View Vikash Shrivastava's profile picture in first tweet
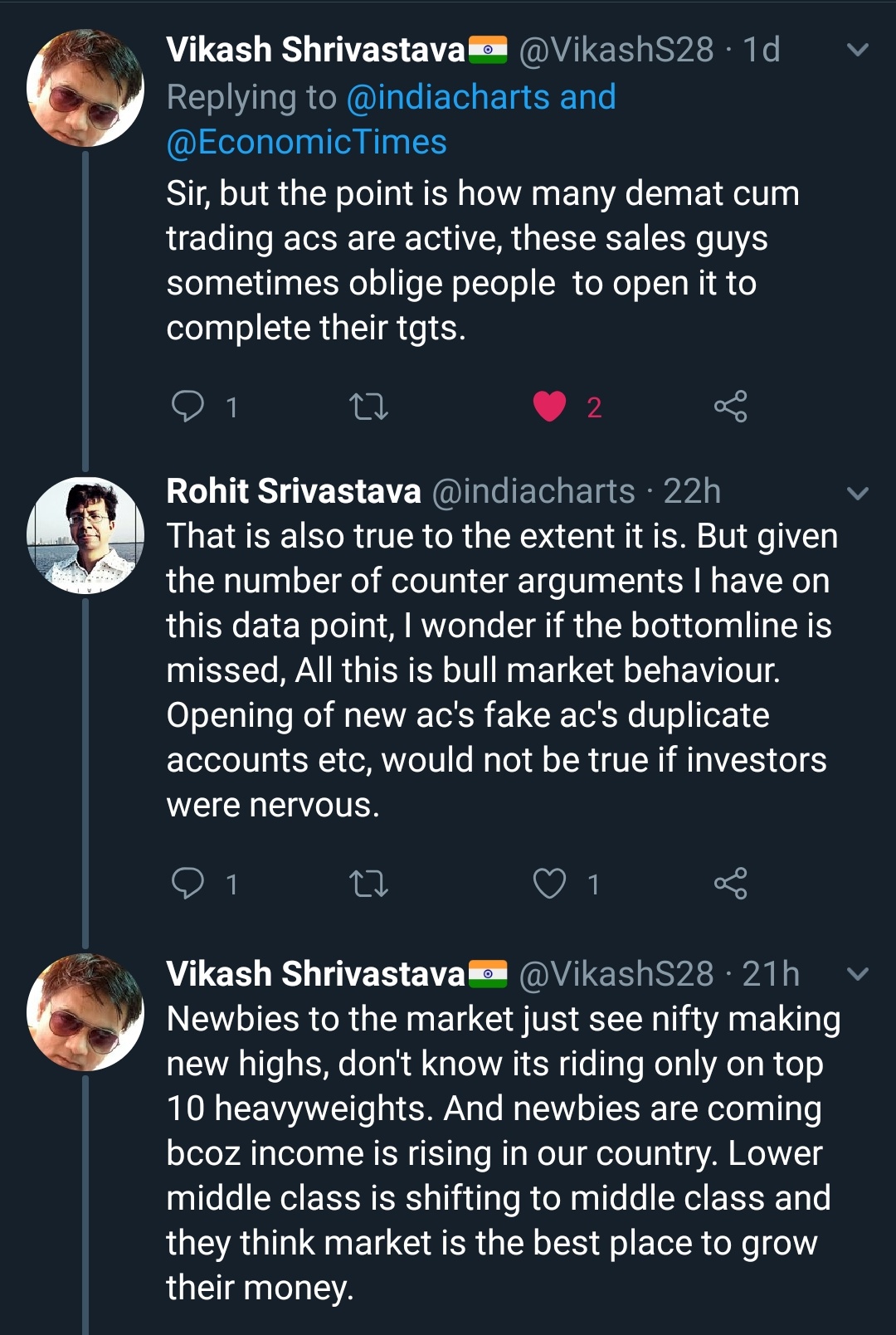Viewport: 896px width, 1335px height. tap(85, 88)
